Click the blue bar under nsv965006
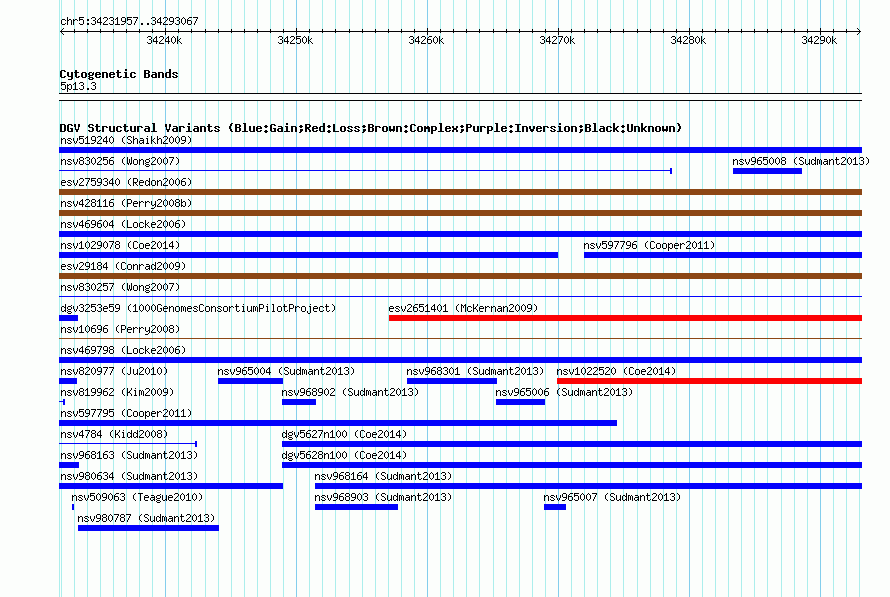 click(520, 402)
